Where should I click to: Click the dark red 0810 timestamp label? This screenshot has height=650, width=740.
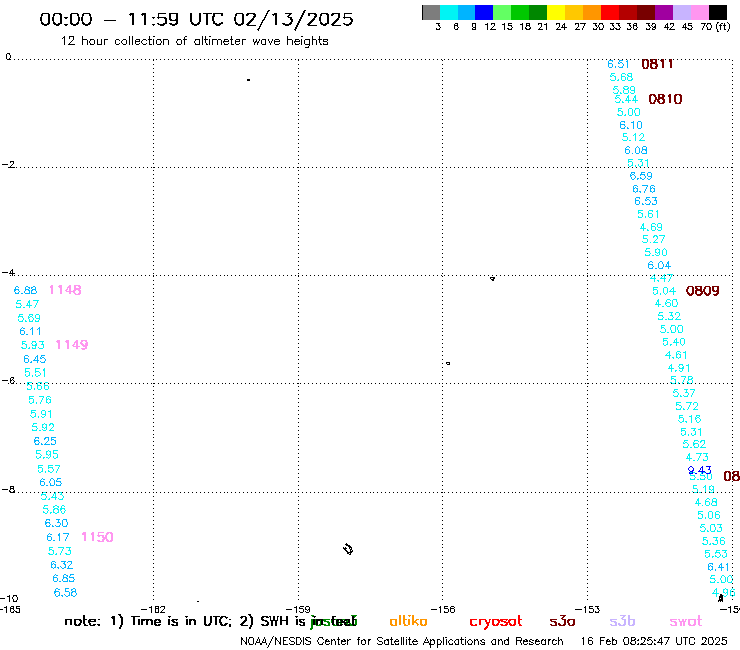(x=665, y=99)
